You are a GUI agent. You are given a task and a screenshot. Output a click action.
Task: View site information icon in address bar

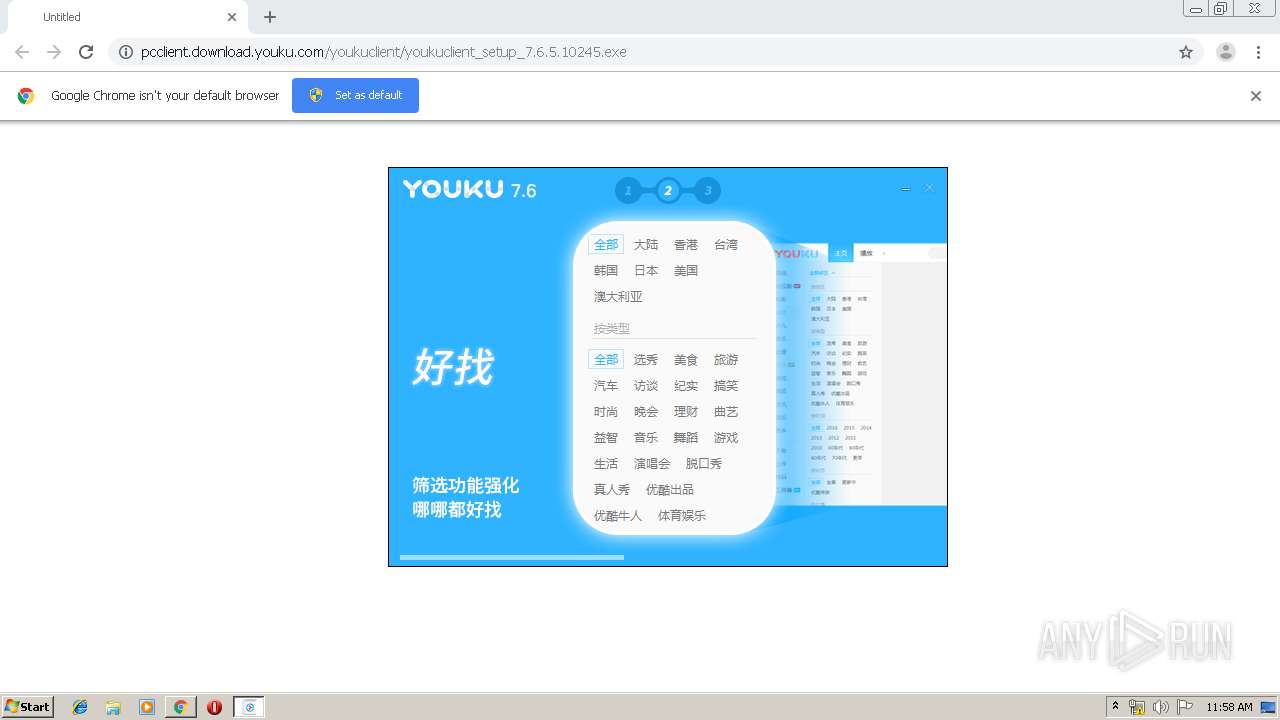pyautogui.click(x=126, y=52)
